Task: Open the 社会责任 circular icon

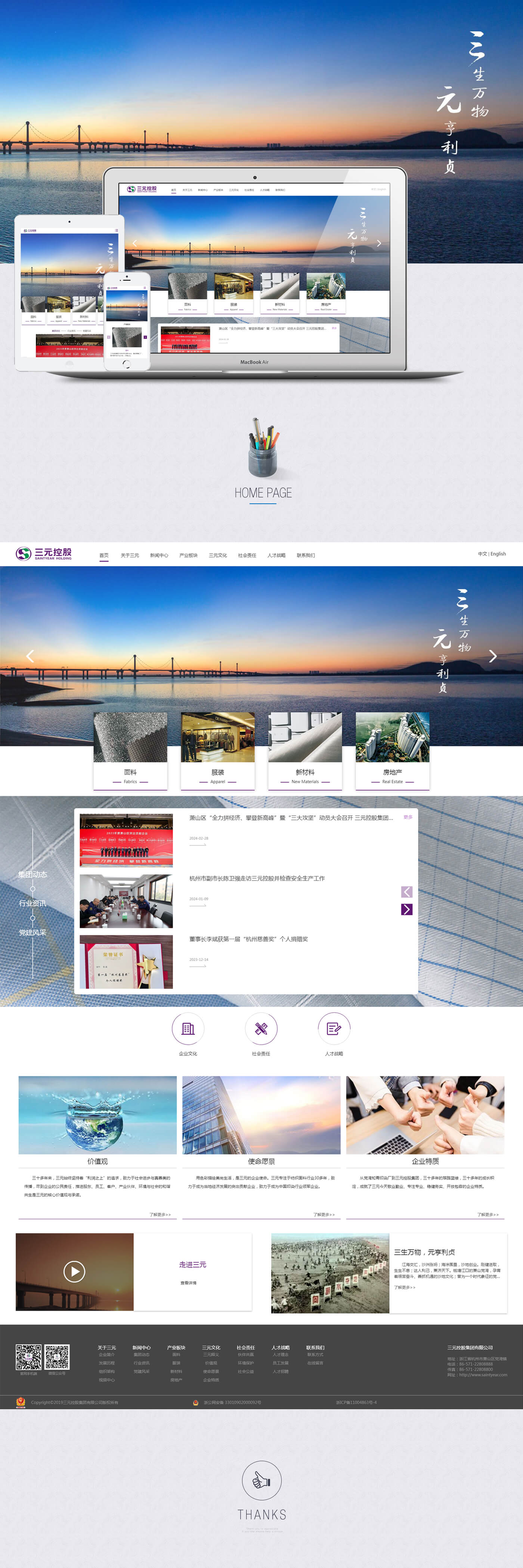Action: coord(261,1029)
